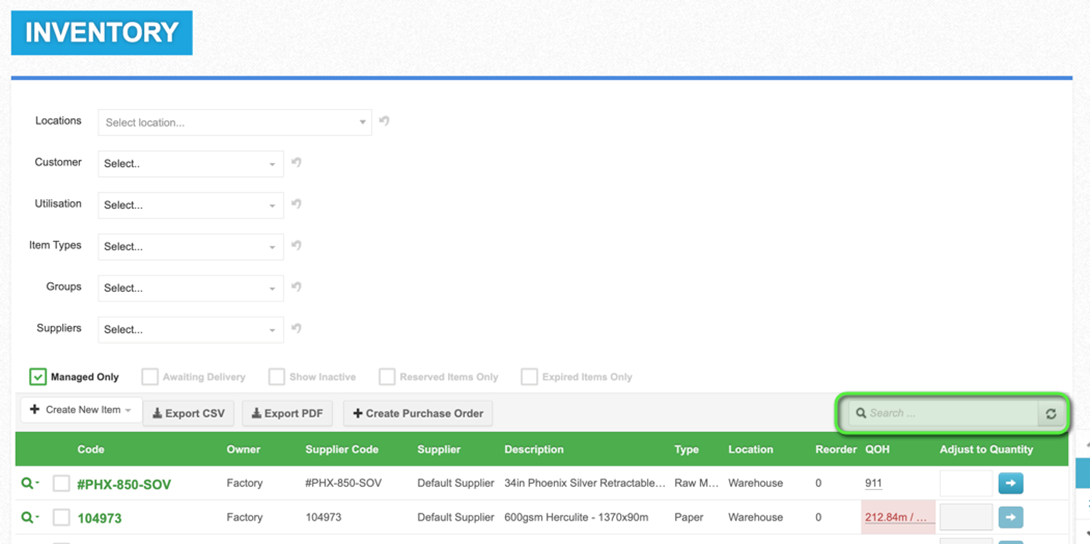This screenshot has width=1090, height=544.
Task: Open the magnifier menu for row 104973
Action: (28, 518)
